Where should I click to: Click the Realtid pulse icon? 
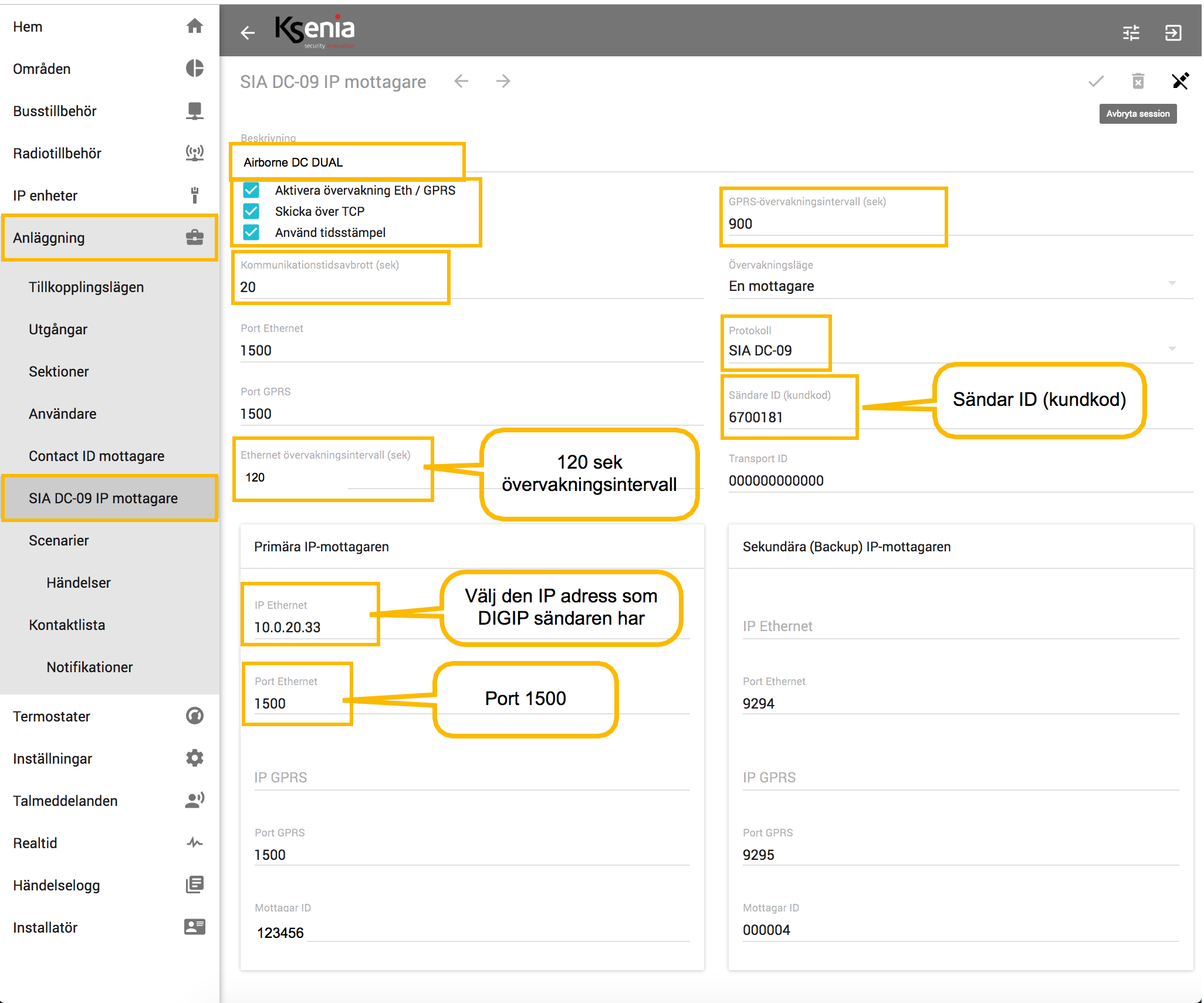(195, 843)
